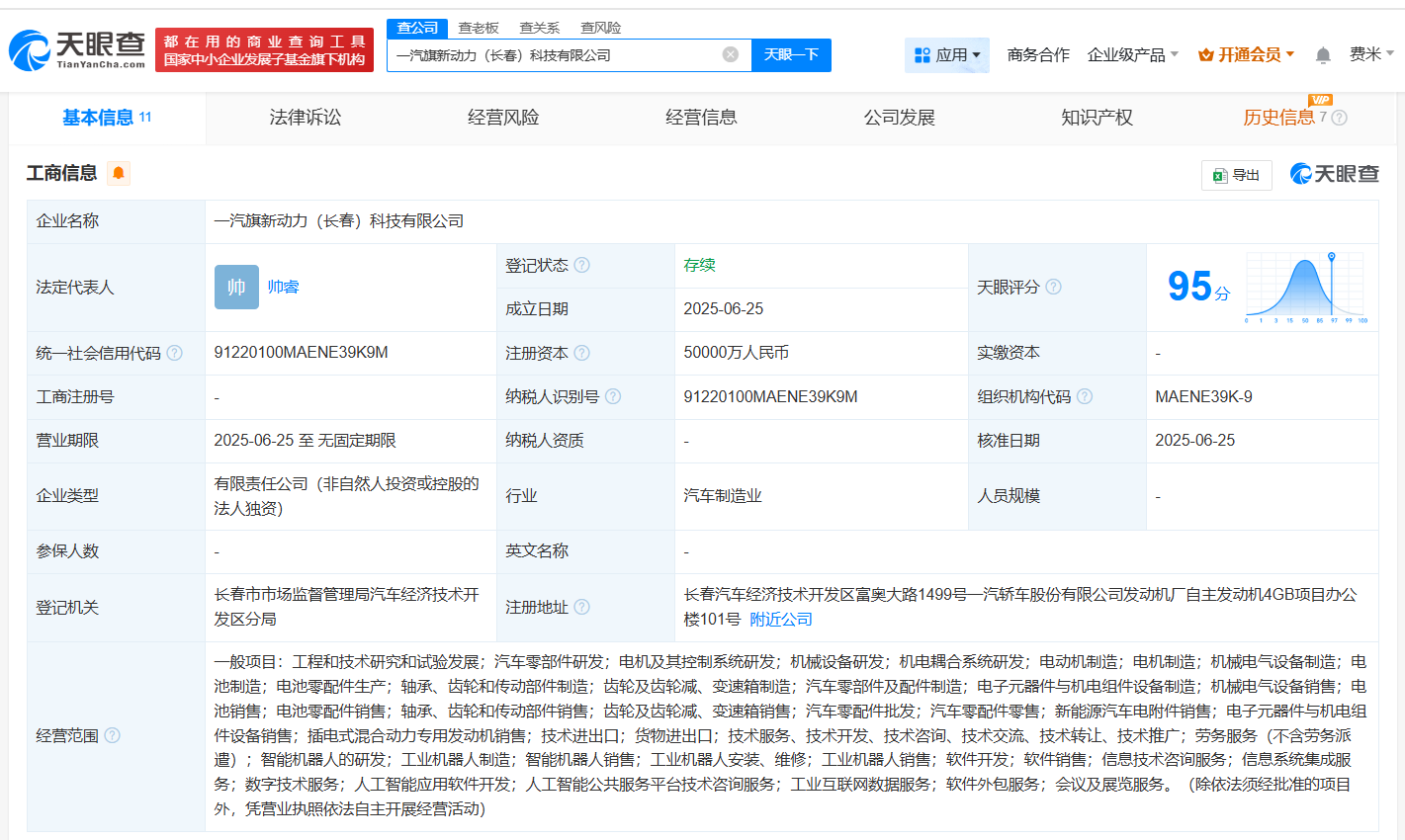
Task: Select the 查老板 search tab
Action: (x=479, y=28)
